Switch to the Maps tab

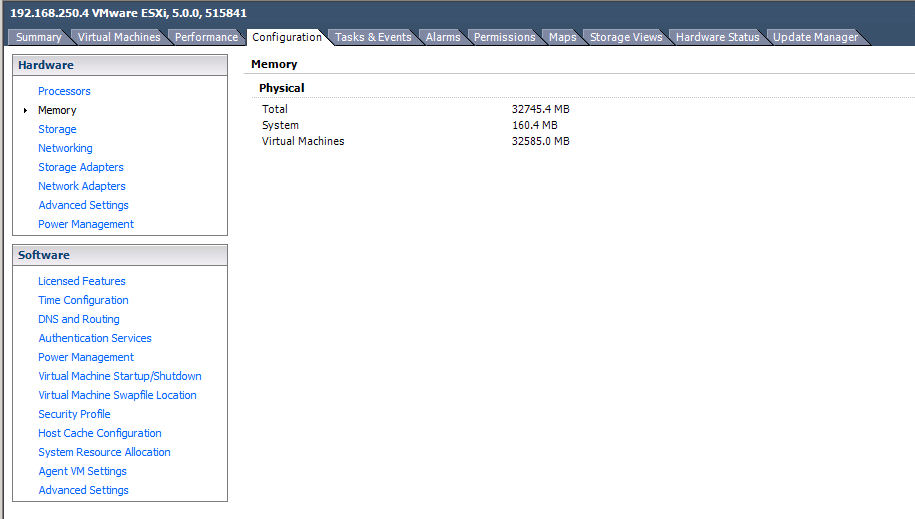[x=563, y=37]
